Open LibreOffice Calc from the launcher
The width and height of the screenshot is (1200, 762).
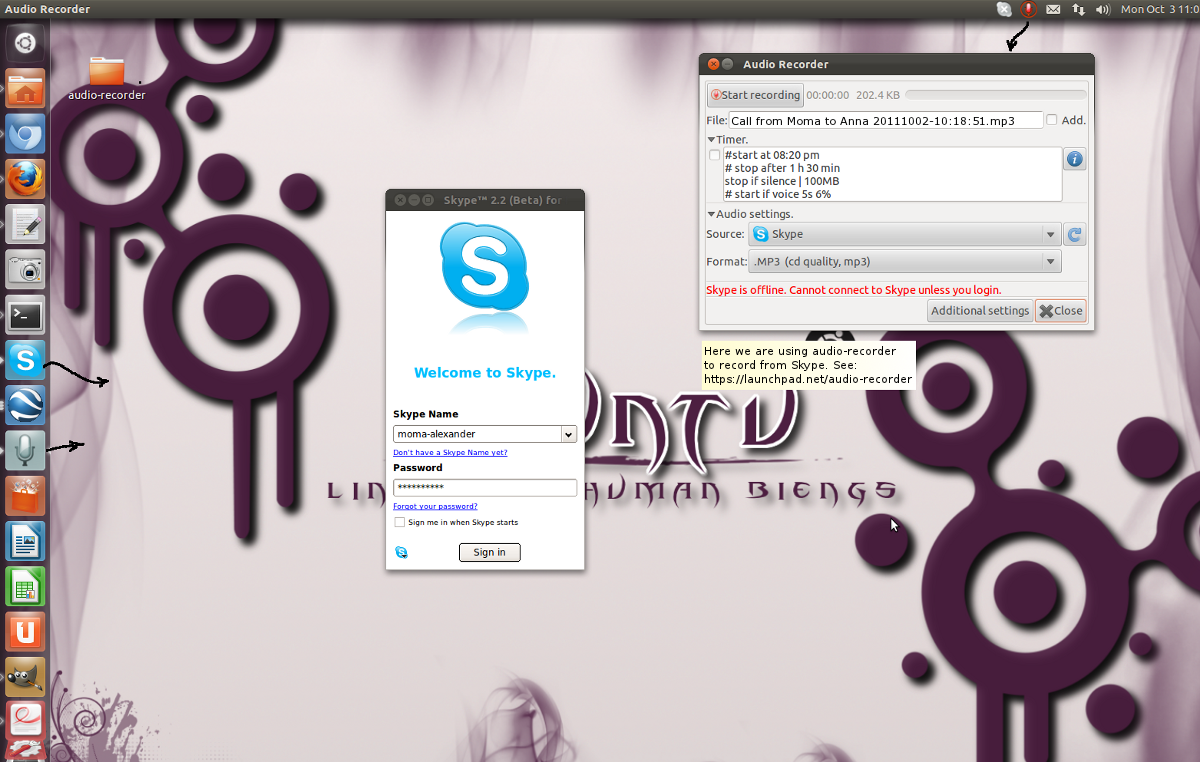point(25,586)
